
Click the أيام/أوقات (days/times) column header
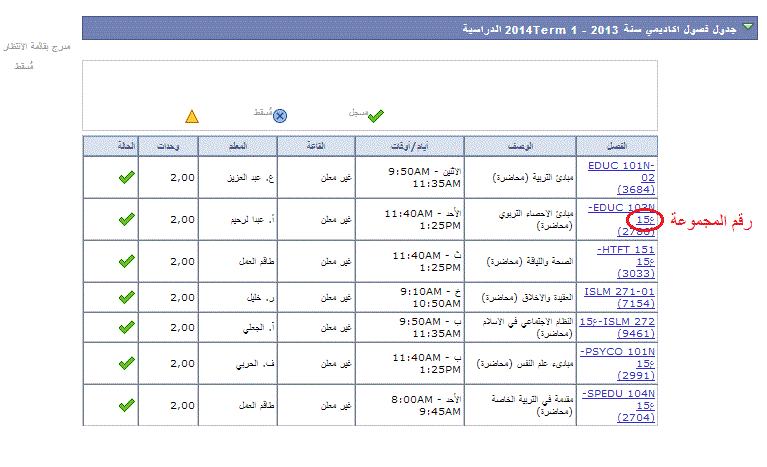pyautogui.click(x=410, y=146)
